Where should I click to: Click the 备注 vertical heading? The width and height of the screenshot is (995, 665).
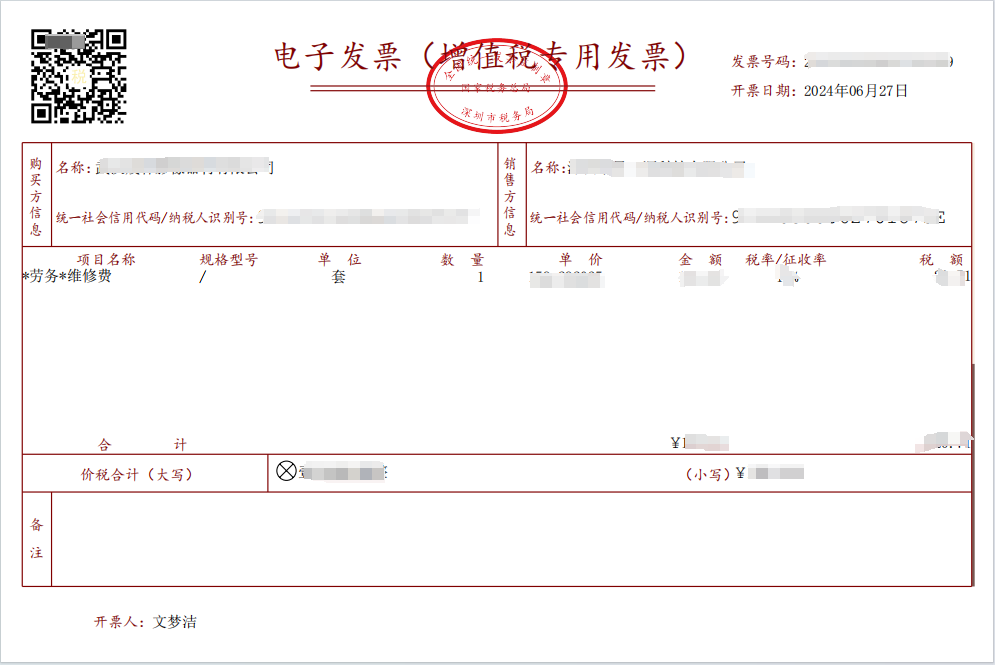pyautogui.click(x=36, y=539)
